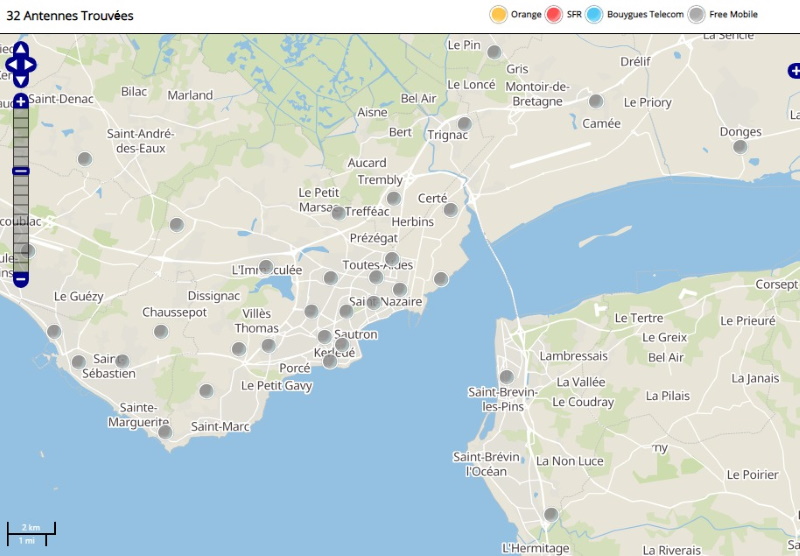This screenshot has width=800, height=556.
Task: Pan the map down with arrow
Action: 20,80
